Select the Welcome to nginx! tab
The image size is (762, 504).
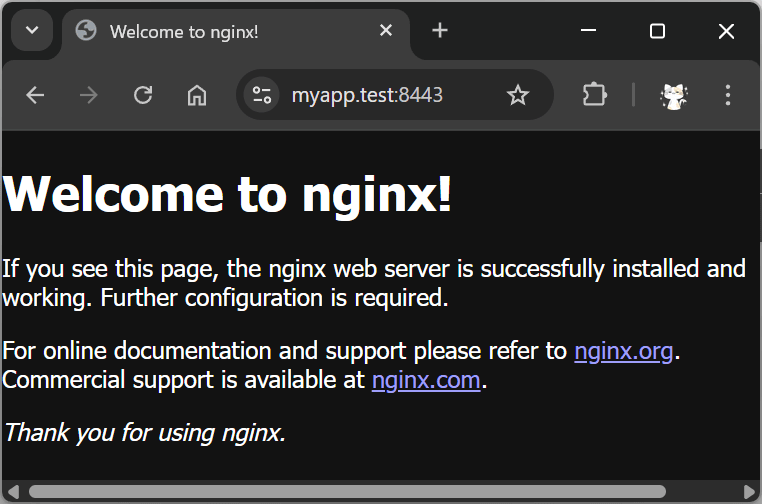click(x=200, y=31)
